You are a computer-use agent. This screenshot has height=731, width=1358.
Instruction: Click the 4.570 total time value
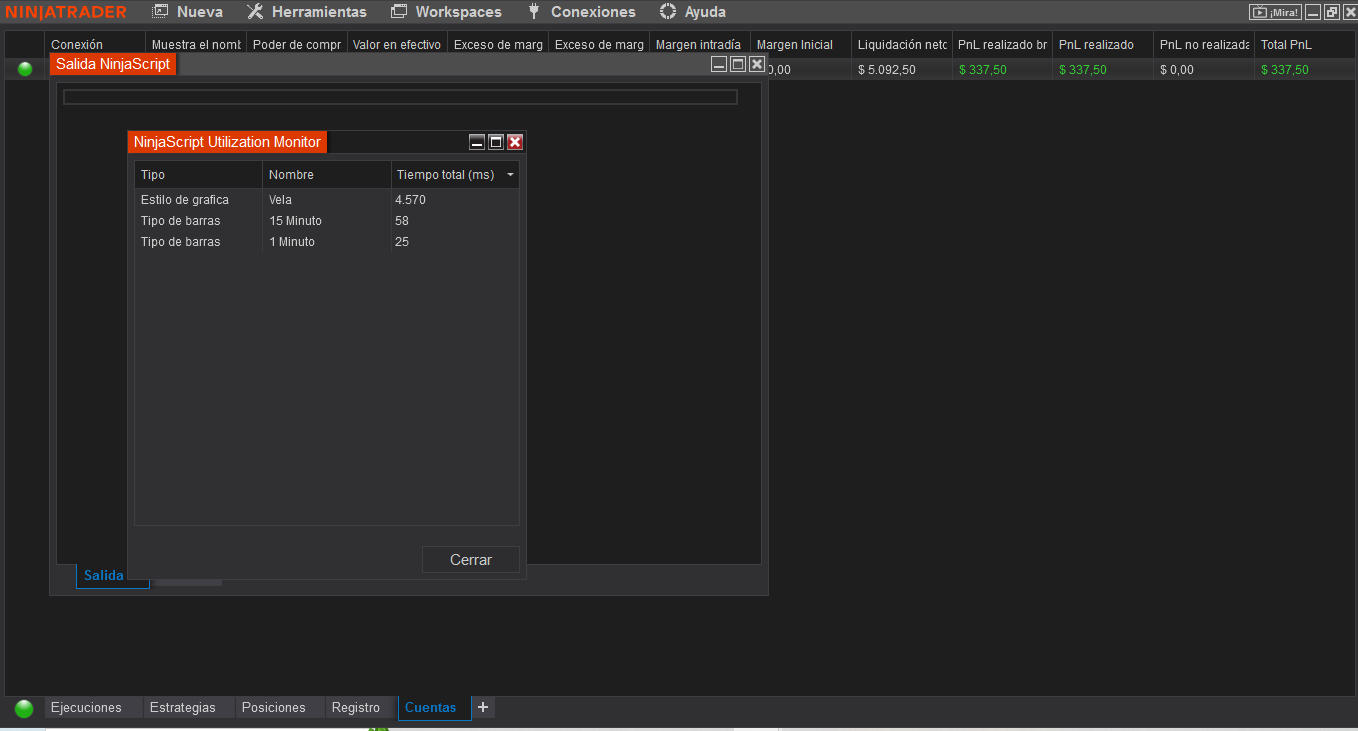(x=410, y=200)
